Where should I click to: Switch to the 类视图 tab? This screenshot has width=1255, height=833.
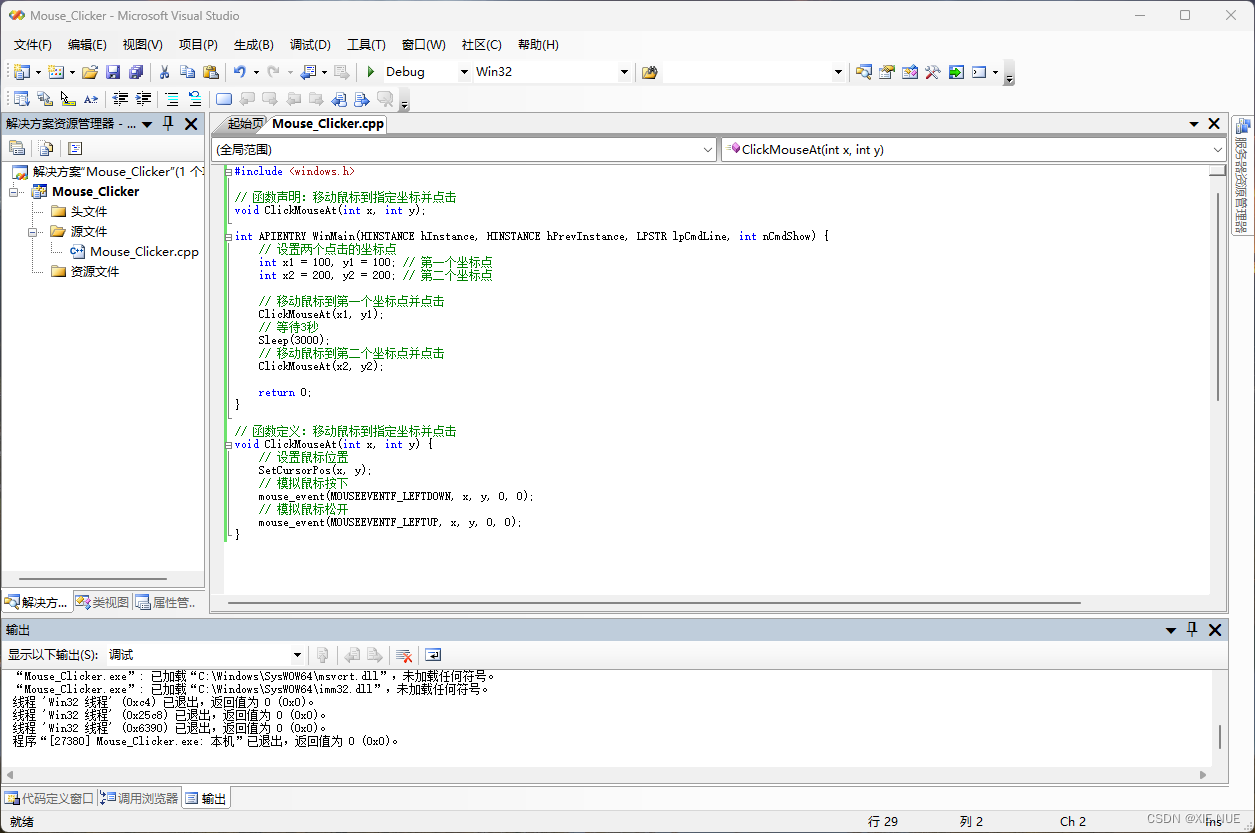tap(103, 602)
